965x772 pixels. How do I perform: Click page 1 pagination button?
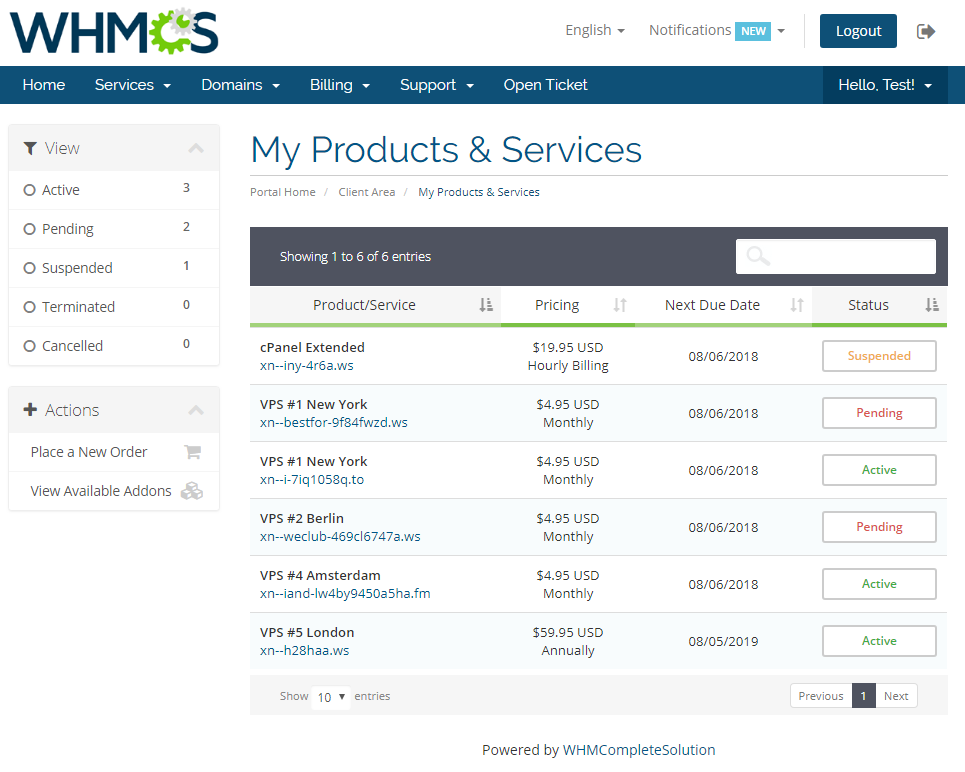(863, 696)
